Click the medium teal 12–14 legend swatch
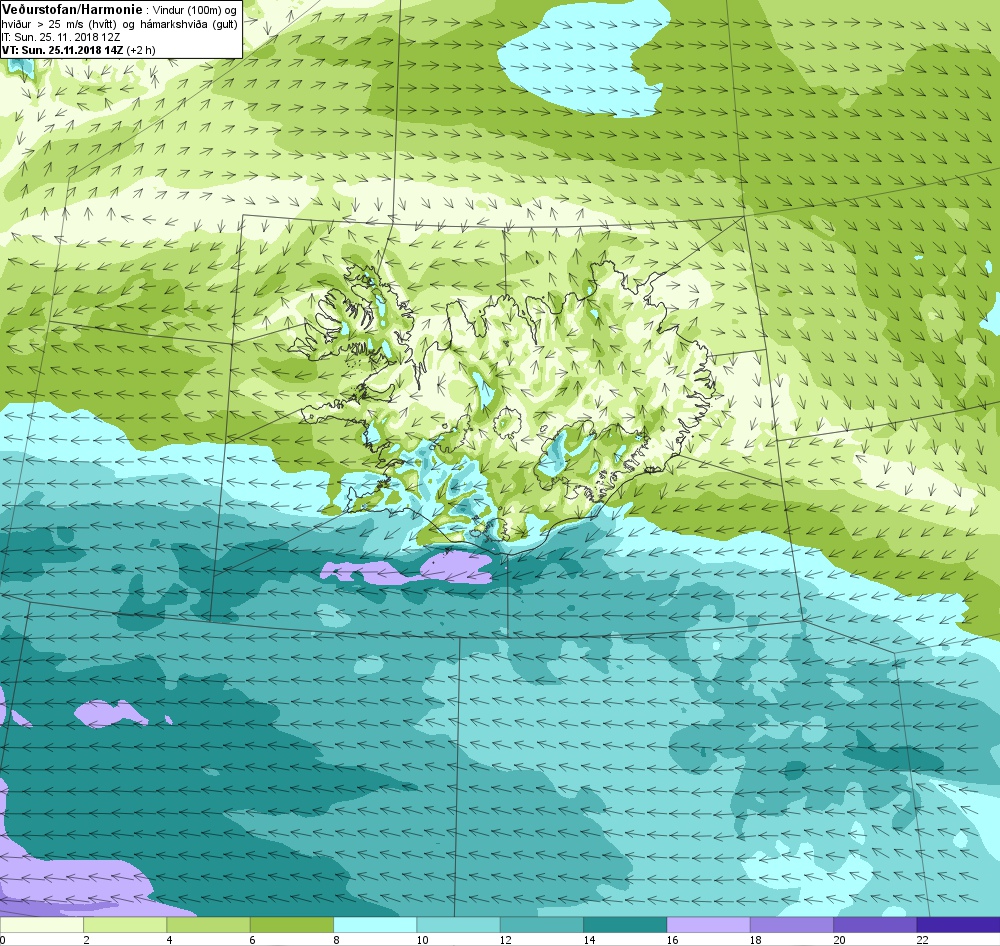The width and height of the screenshot is (1000, 946). (x=541, y=924)
